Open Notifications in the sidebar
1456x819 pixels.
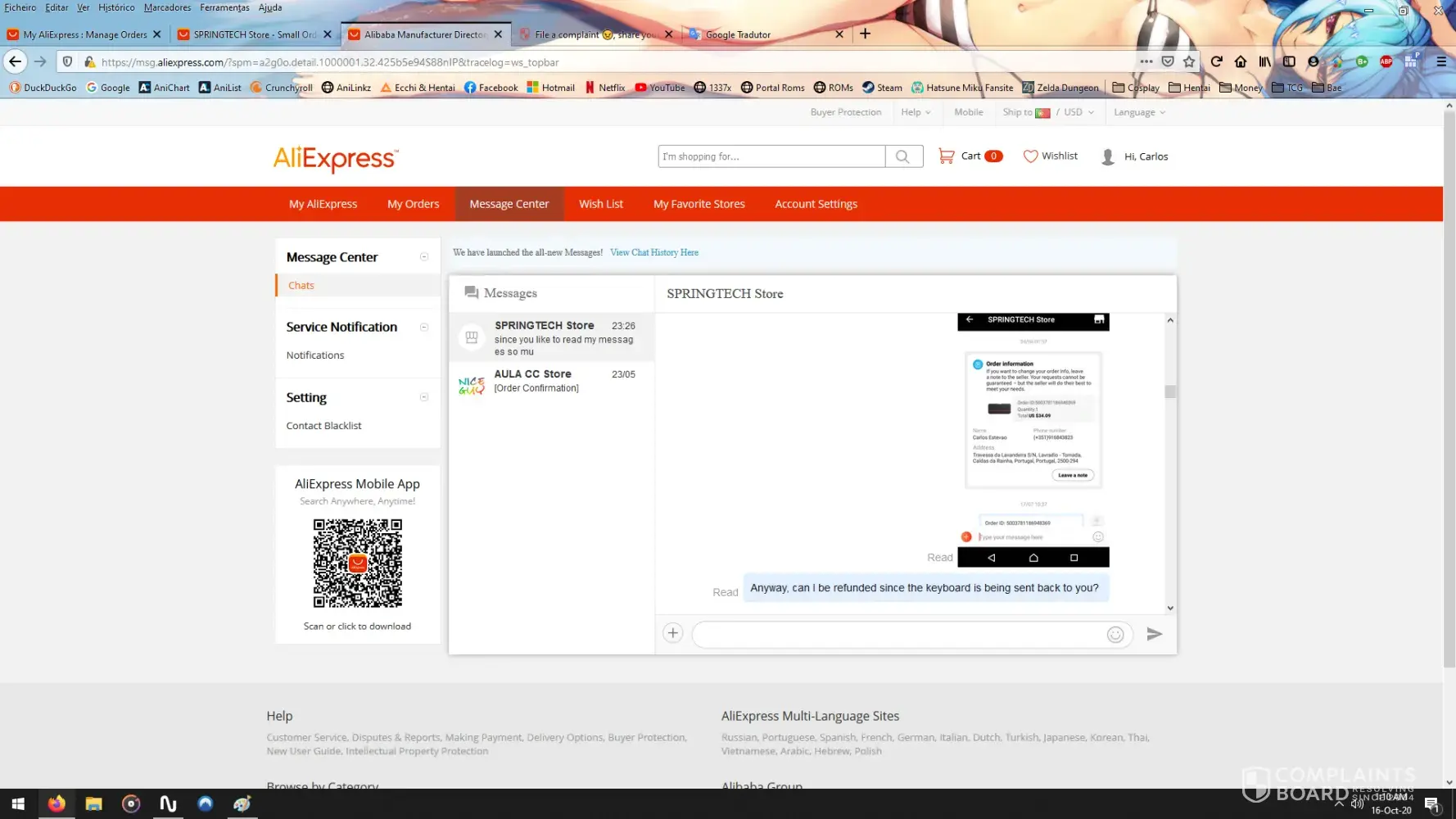tap(315, 355)
